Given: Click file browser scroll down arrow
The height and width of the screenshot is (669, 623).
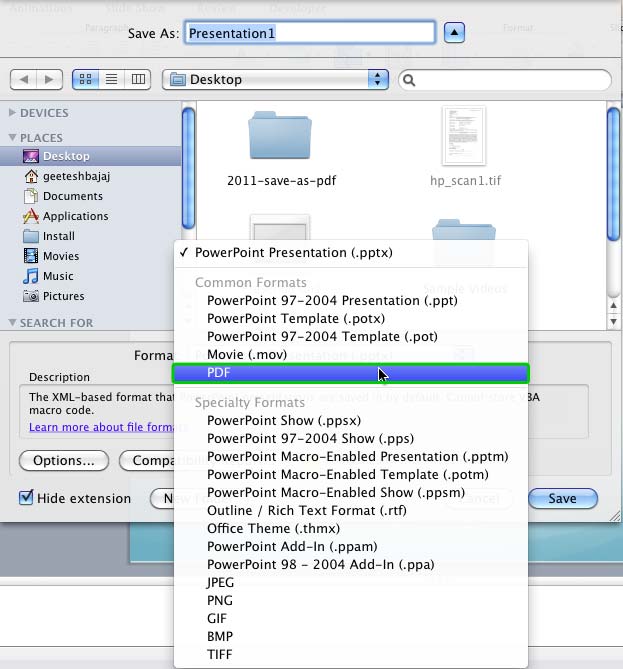Looking at the screenshot, I should pos(613,321).
